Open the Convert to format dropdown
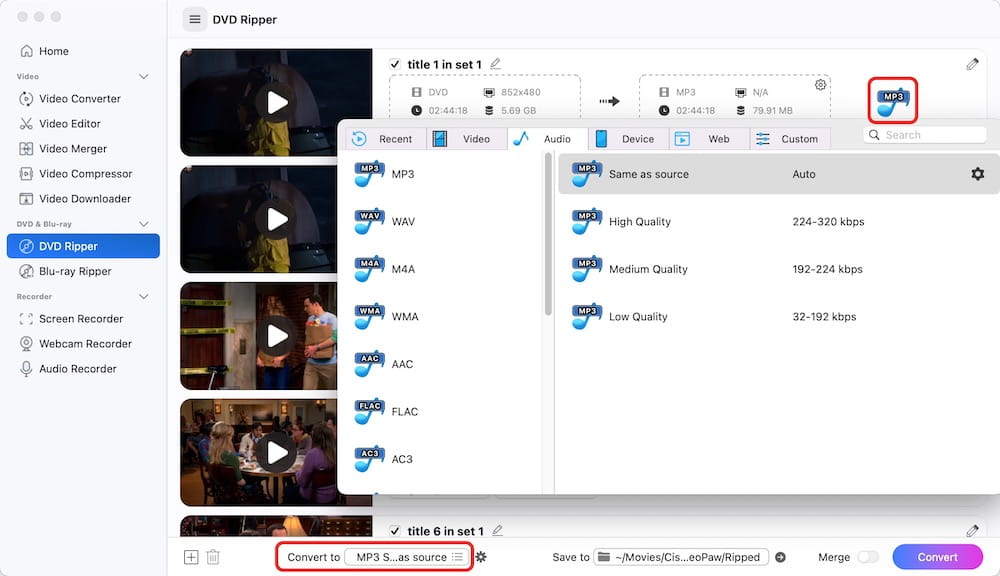The width and height of the screenshot is (1000, 576). (x=406, y=557)
